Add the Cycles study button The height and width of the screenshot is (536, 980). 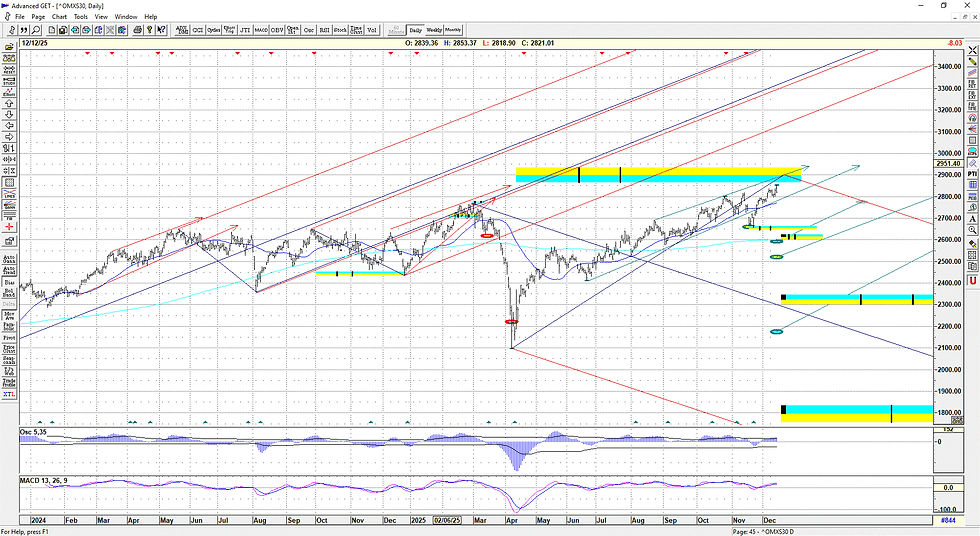(x=214, y=30)
